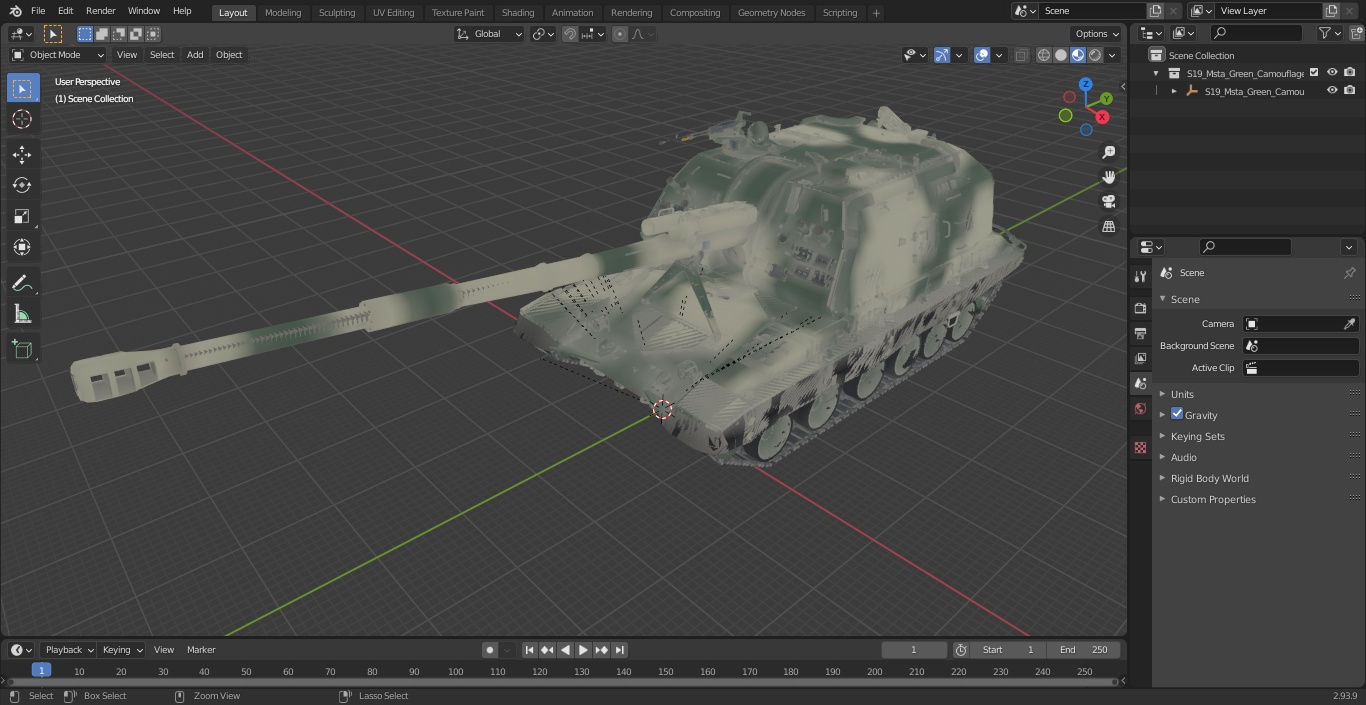Open the timeline Marker menu
This screenshot has height=705, width=1366.
point(201,650)
